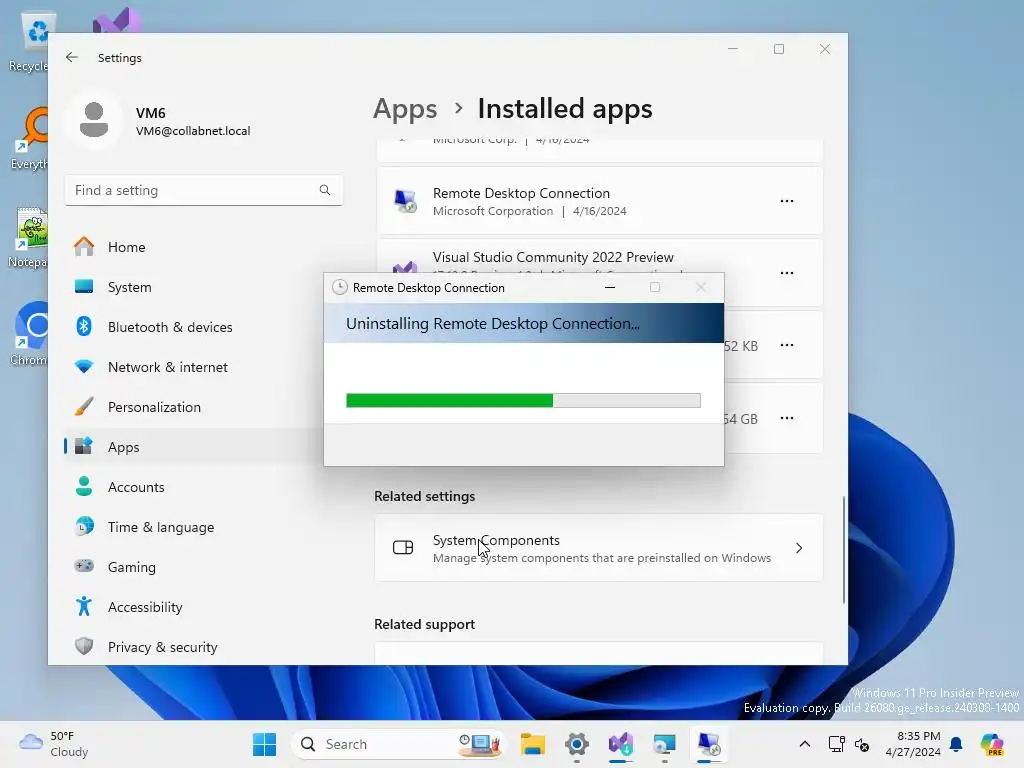Open Copilot preview icon in taskbar

tap(992, 744)
